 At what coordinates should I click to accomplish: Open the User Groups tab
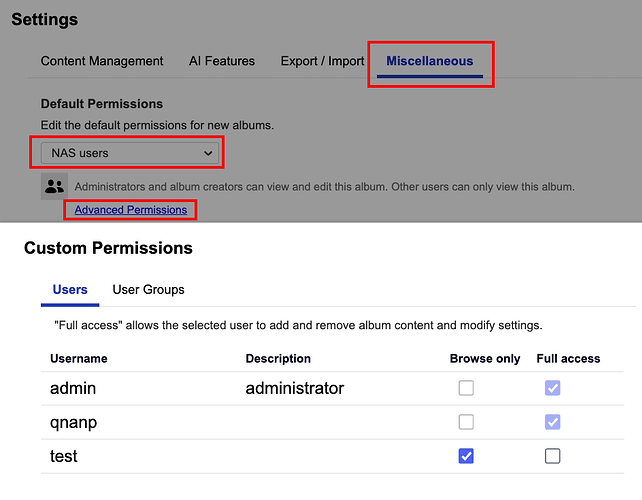(148, 290)
